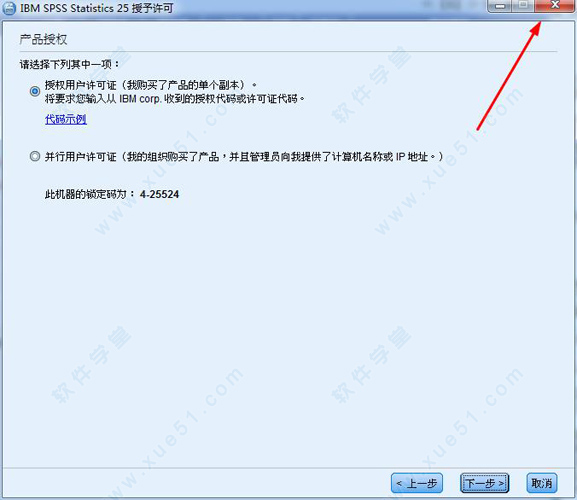577x500 pixels.
Task: Go back with the 上一步 button
Action: tap(417, 483)
